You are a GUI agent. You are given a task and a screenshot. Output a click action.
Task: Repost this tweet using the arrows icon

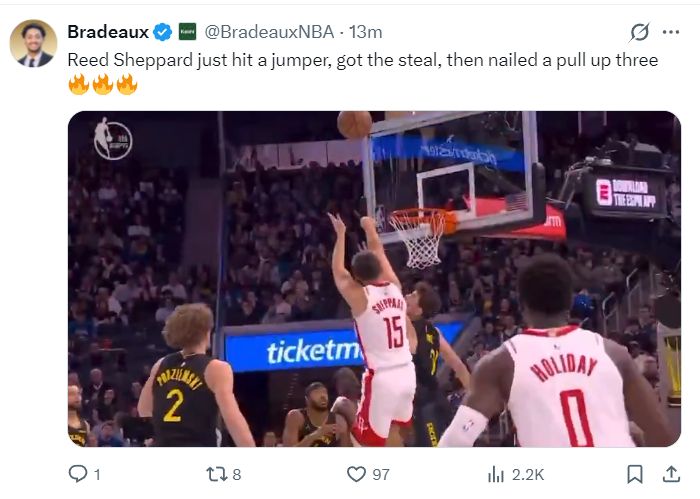pyautogui.click(x=215, y=474)
